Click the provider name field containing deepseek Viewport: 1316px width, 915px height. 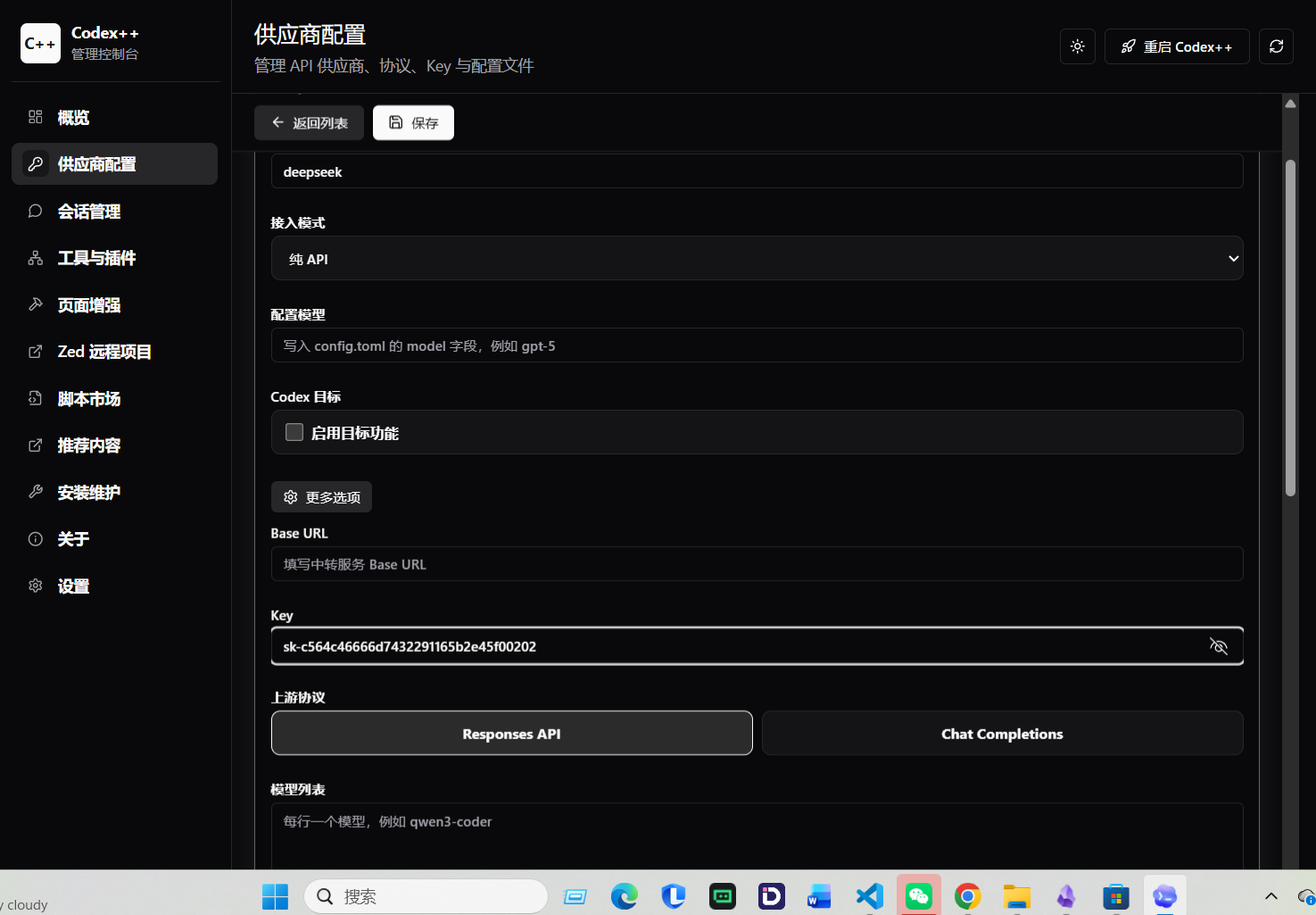(x=757, y=171)
